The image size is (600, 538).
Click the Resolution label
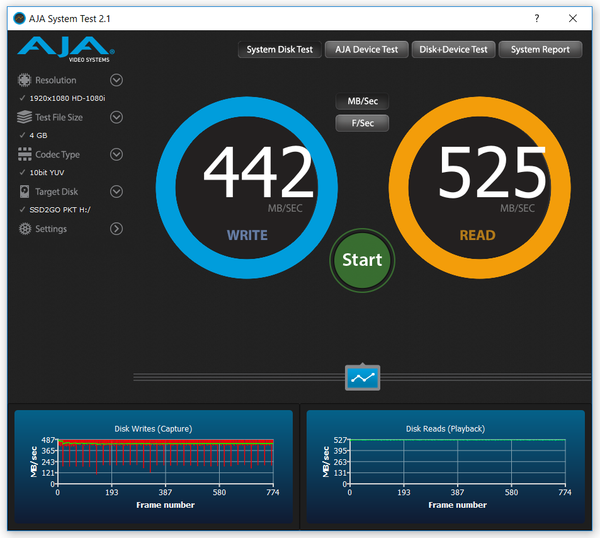[56, 80]
